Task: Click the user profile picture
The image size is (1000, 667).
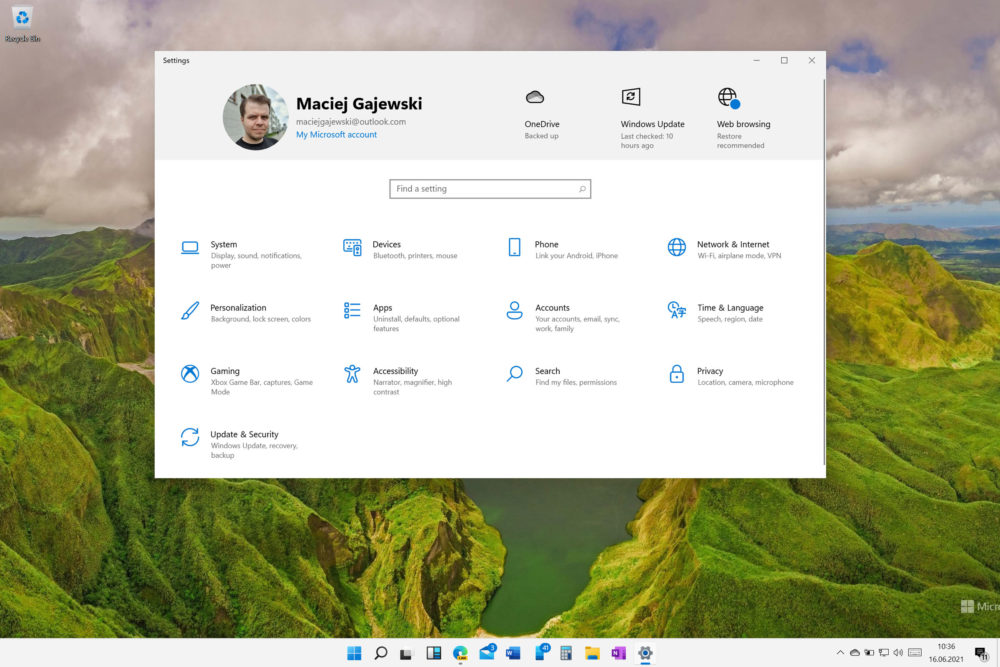Action: (255, 117)
